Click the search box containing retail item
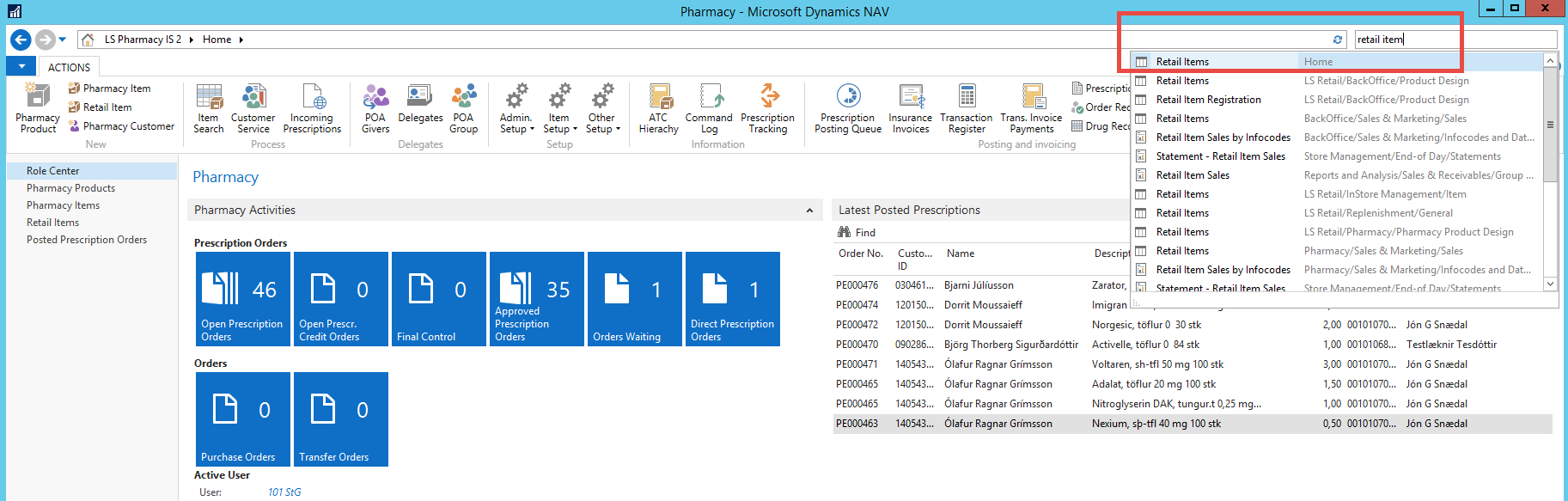This screenshot has height=501, width=1568. pyautogui.click(x=1454, y=40)
